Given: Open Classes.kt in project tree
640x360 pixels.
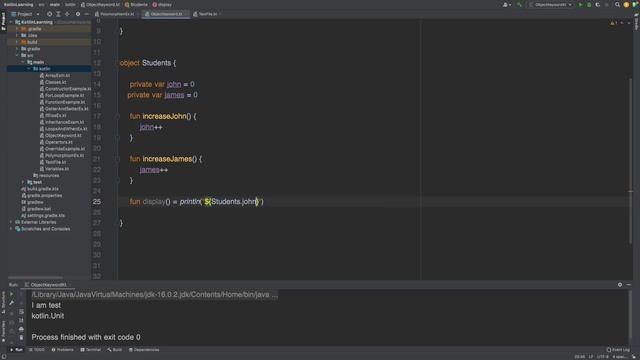Looking at the screenshot, I should [x=56, y=82].
